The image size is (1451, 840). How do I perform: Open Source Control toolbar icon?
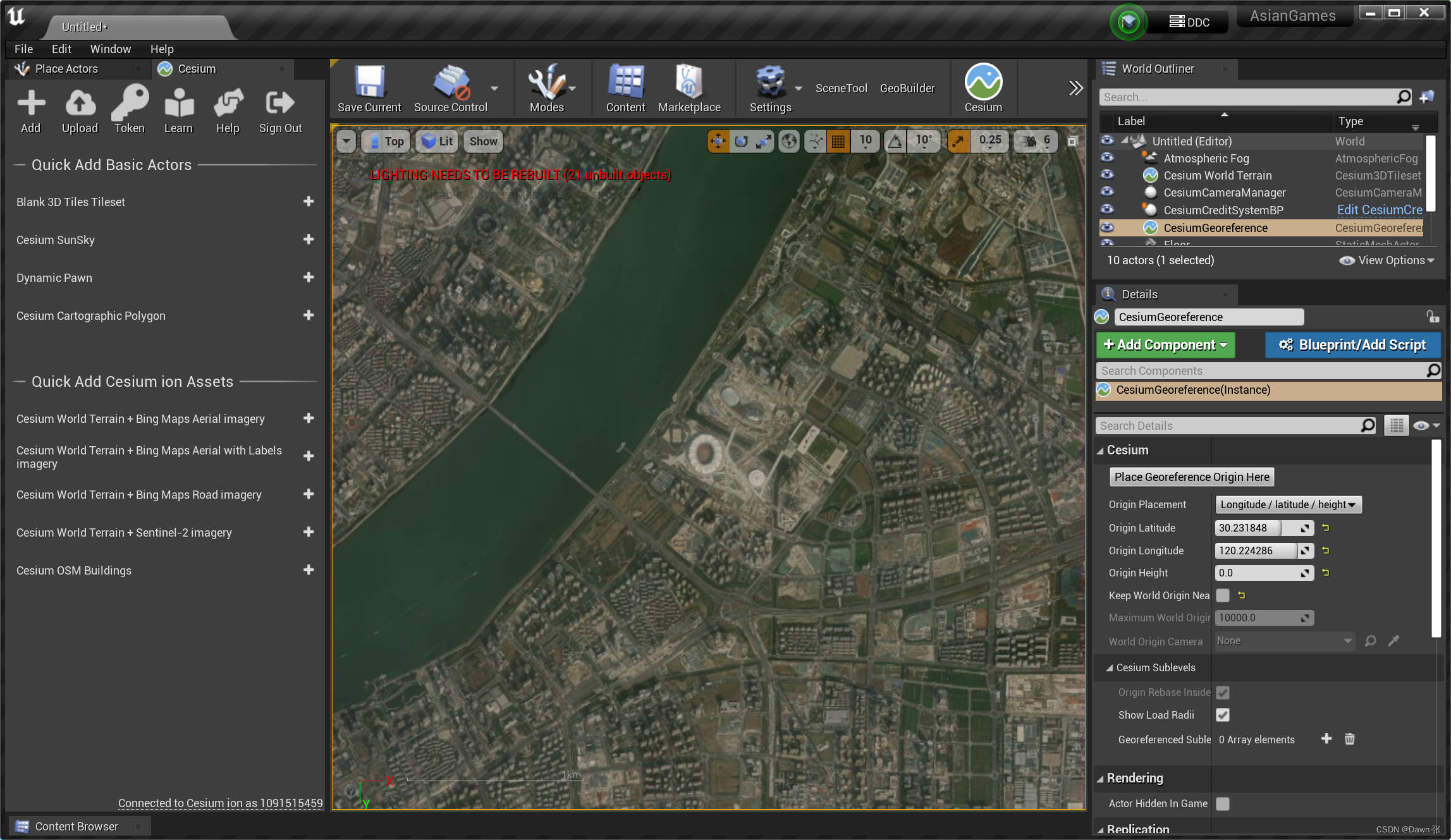coord(451,82)
